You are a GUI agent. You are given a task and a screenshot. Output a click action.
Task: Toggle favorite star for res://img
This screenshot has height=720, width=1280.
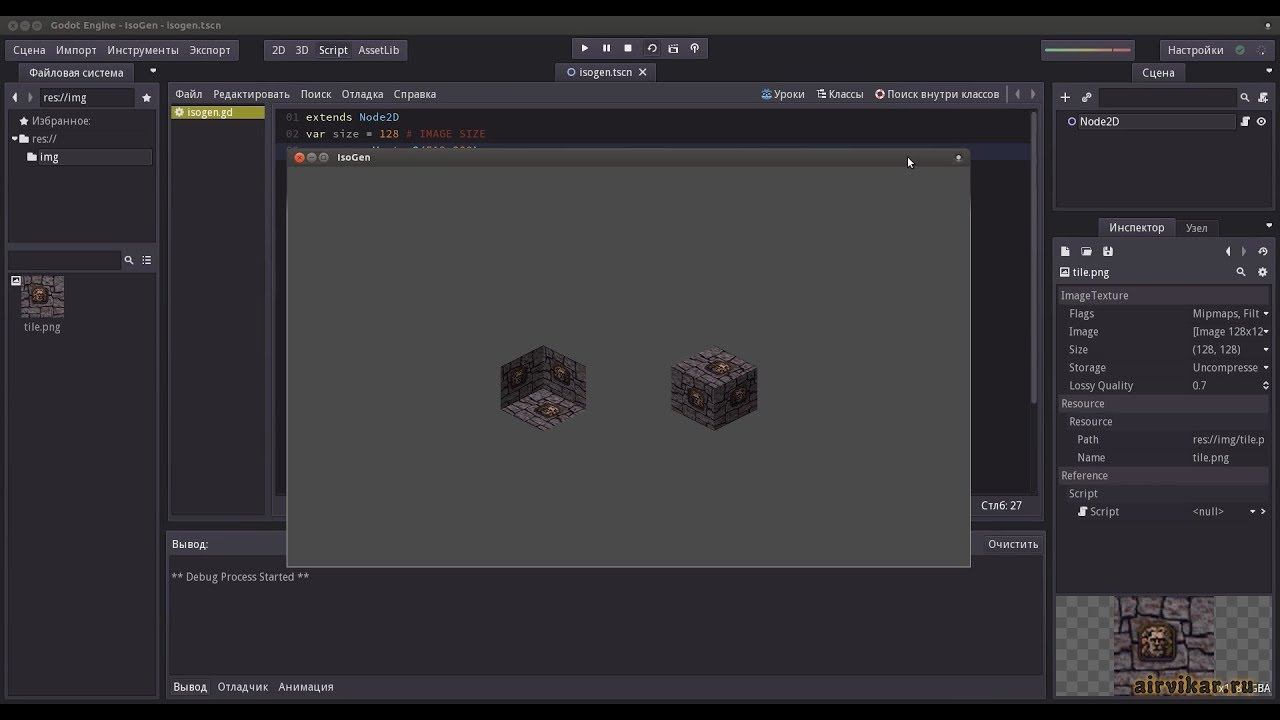point(147,97)
